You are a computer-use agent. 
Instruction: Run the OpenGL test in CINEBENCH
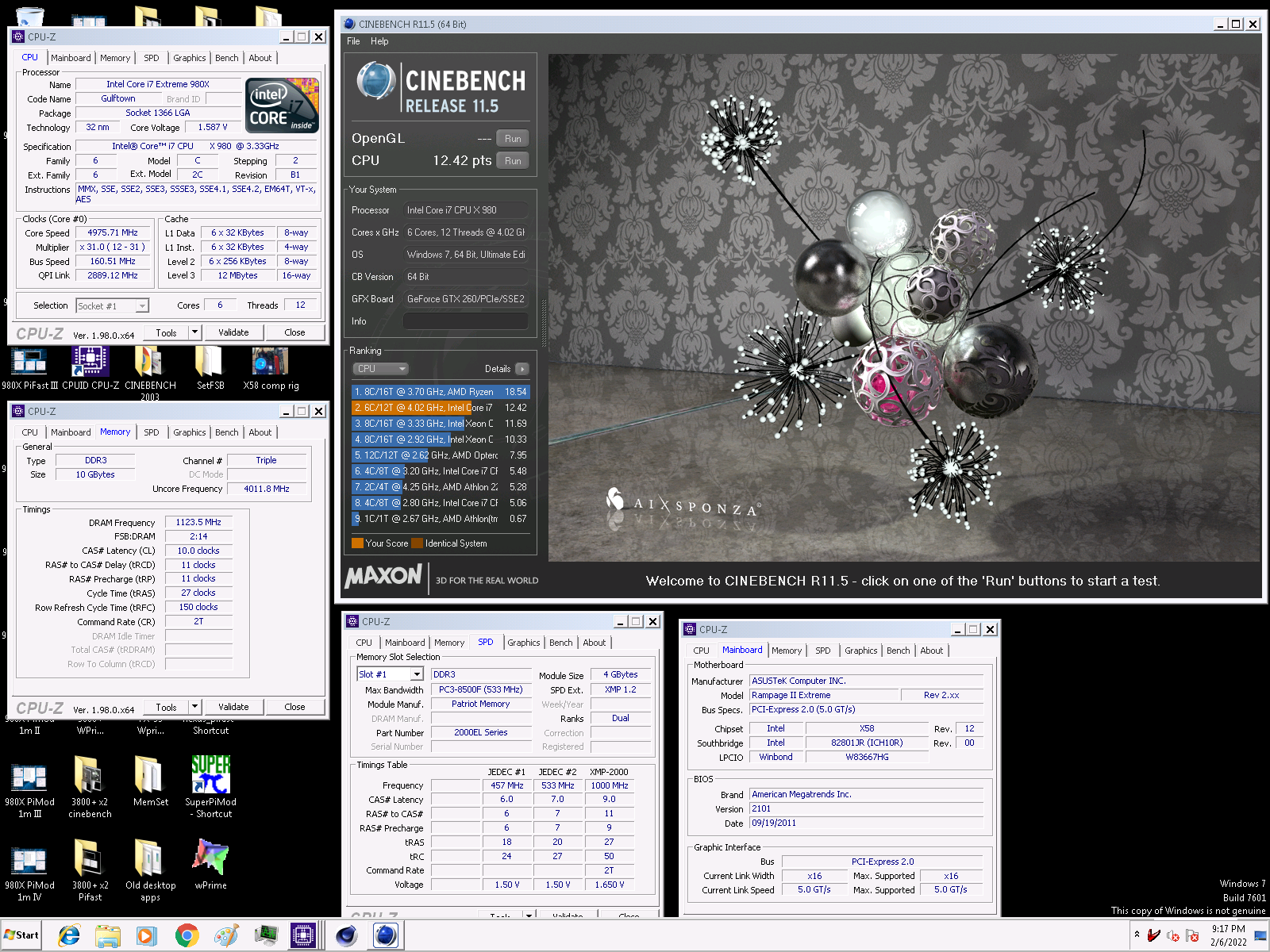[513, 139]
